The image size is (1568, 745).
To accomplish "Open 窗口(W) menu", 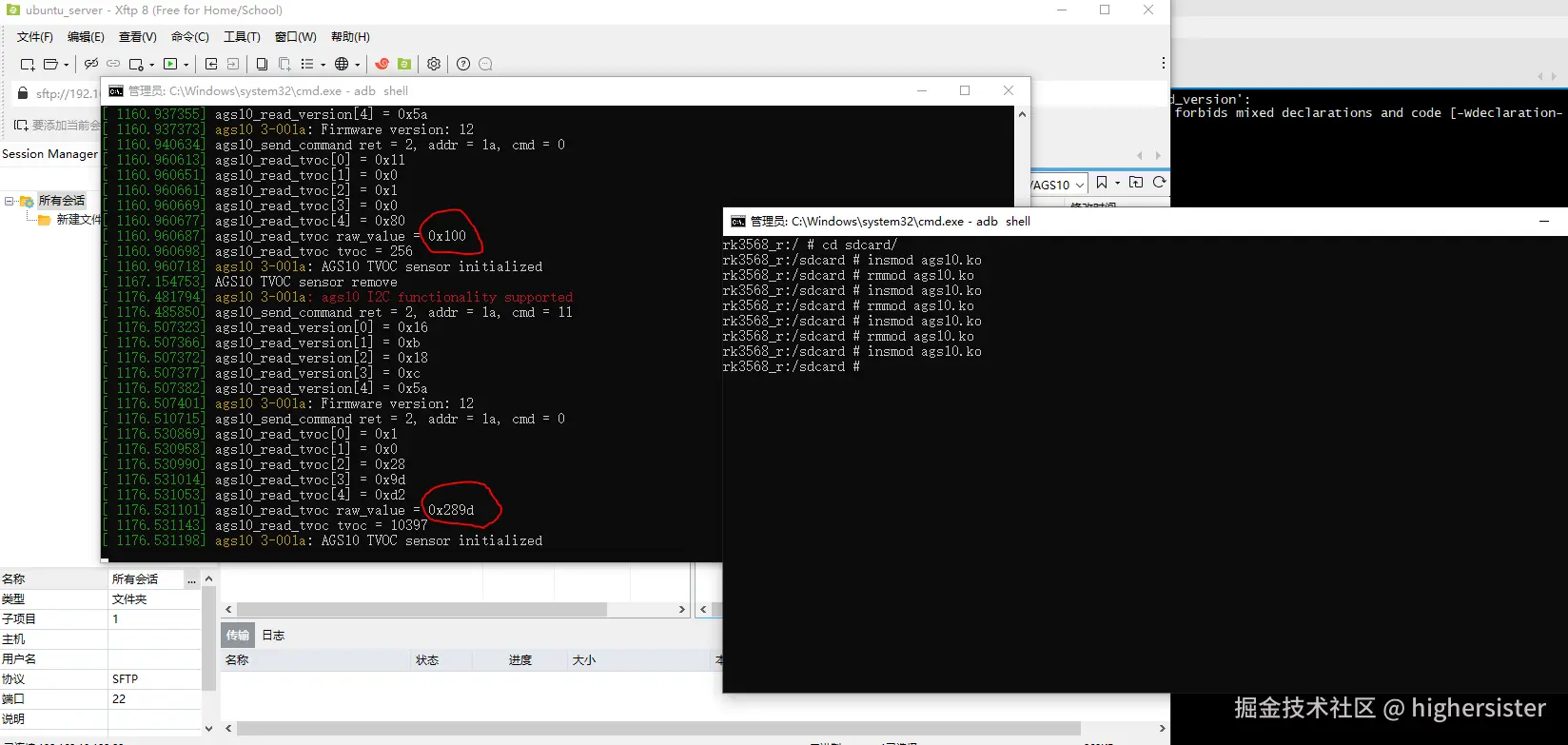I will point(295,36).
